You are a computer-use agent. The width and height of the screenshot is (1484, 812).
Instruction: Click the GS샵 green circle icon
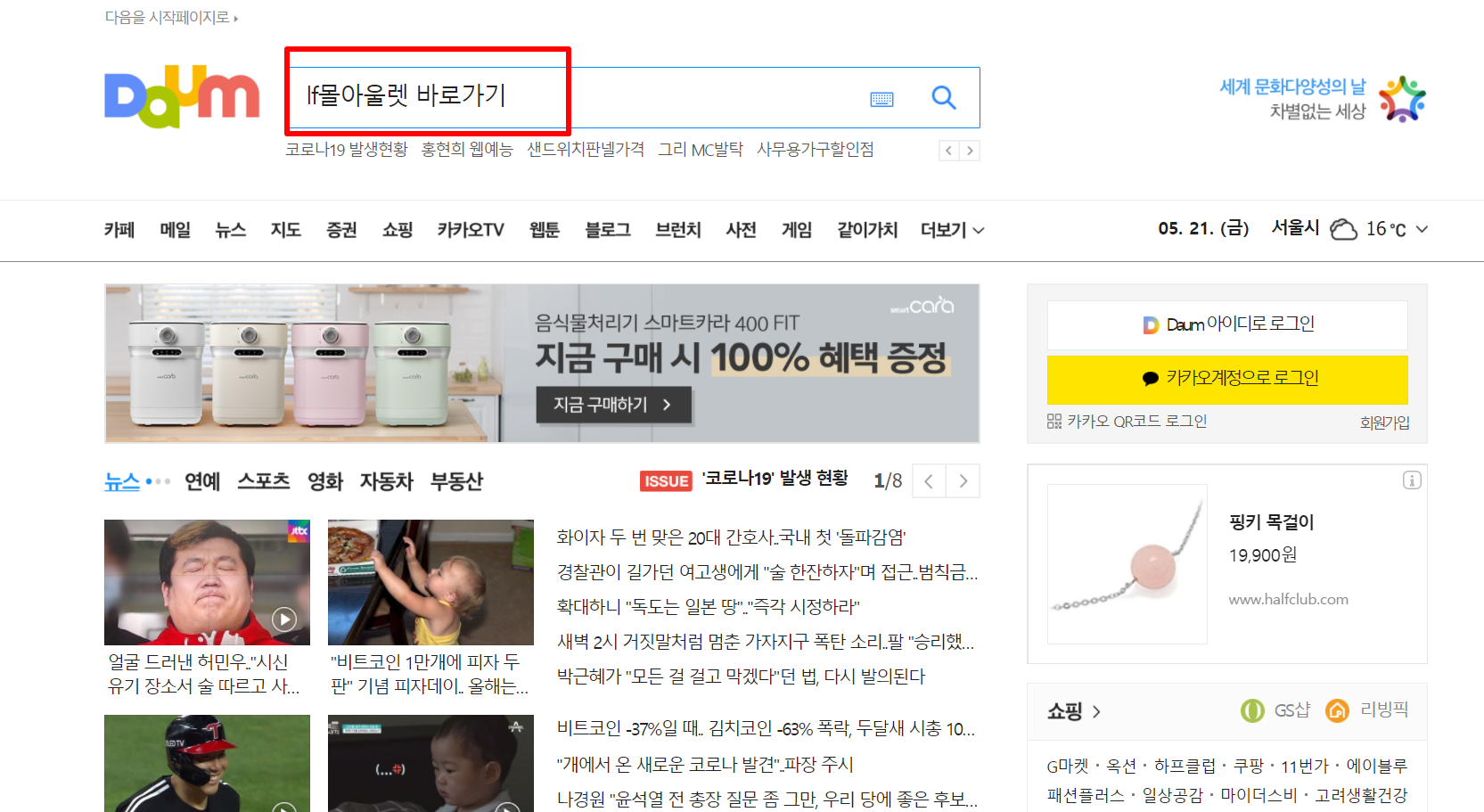[1252, 710]
